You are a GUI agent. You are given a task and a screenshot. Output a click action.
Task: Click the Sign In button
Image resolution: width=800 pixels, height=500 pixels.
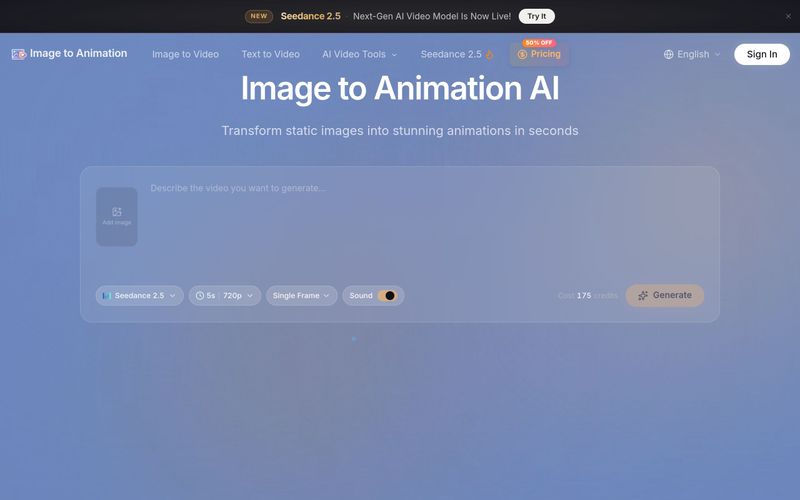[x=762, y=54]
